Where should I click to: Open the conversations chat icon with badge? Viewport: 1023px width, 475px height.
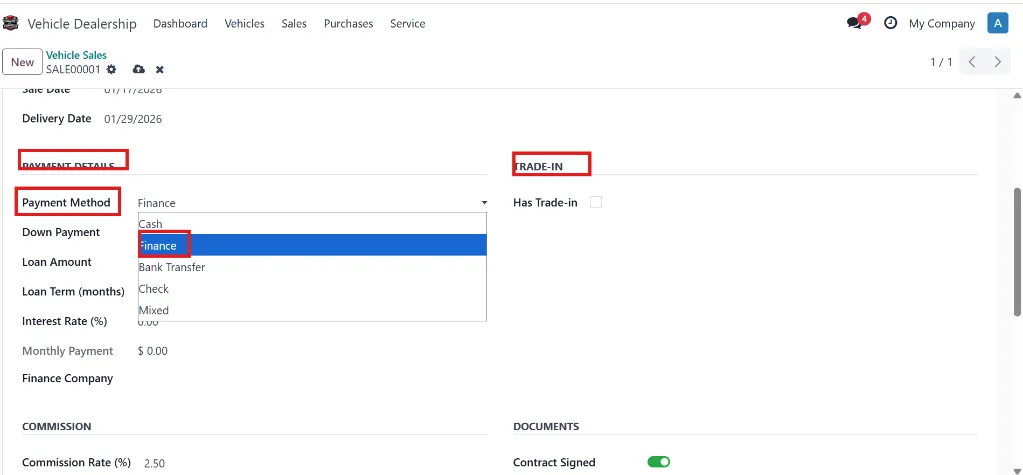click(857, 22)
